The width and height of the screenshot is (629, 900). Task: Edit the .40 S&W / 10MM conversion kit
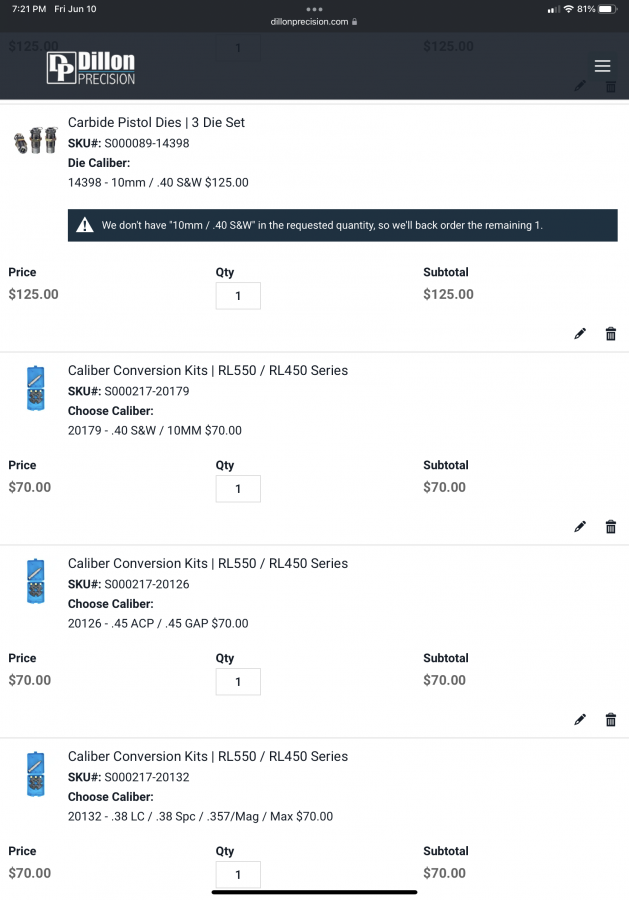pos(580,527)
